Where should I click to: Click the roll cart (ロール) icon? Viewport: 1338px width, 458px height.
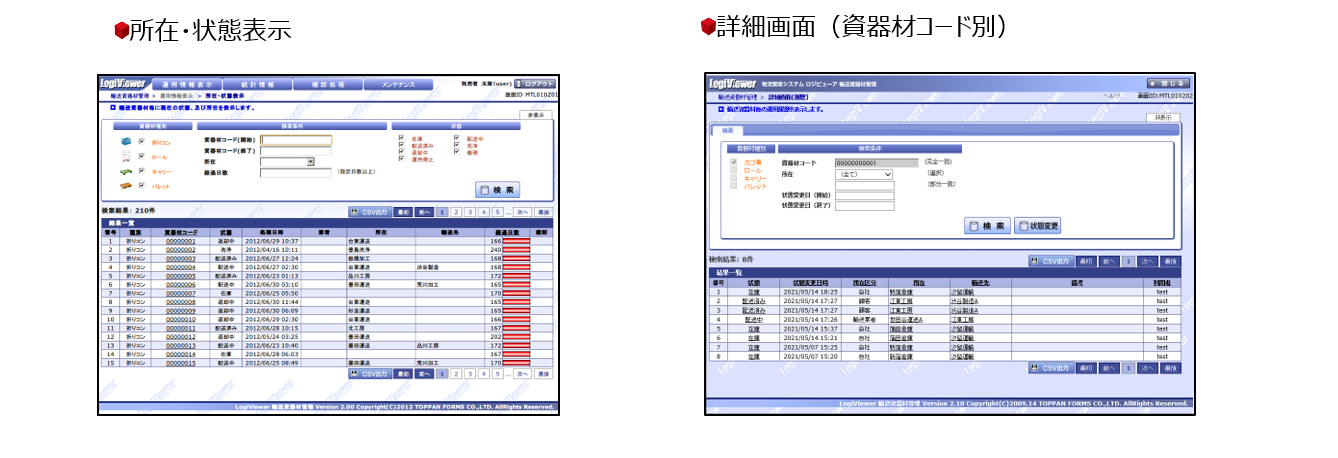pyautogui.click(x=125, y=158)
